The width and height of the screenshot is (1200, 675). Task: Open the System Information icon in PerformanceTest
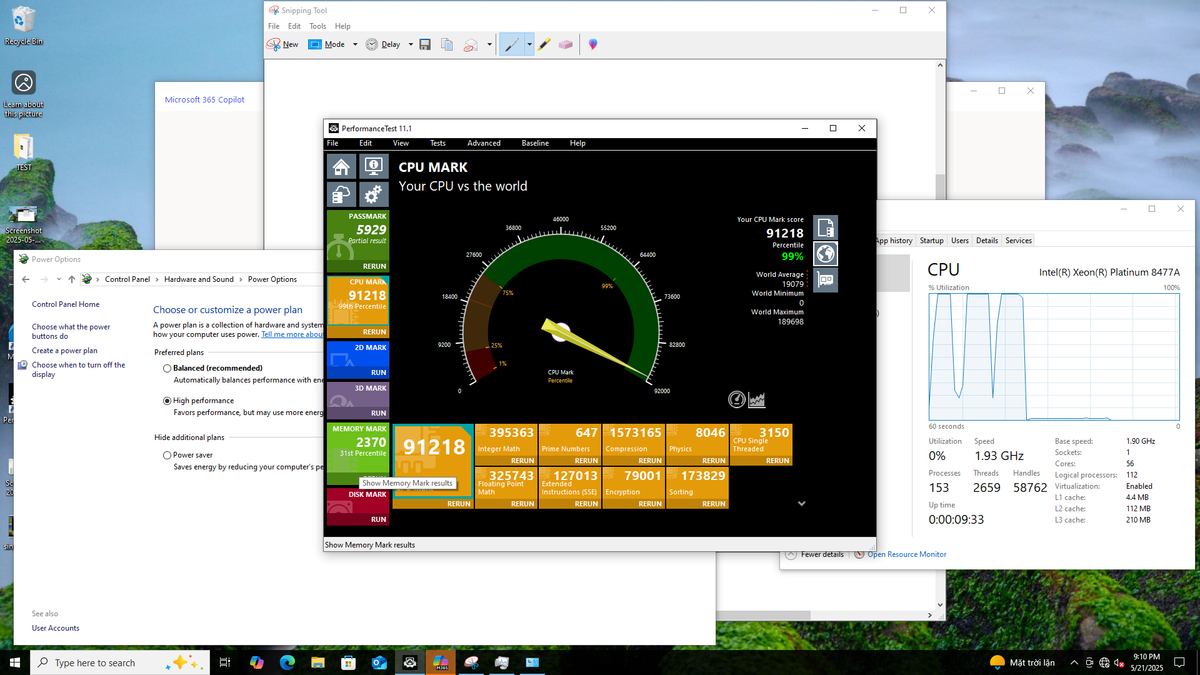(373, 166)
